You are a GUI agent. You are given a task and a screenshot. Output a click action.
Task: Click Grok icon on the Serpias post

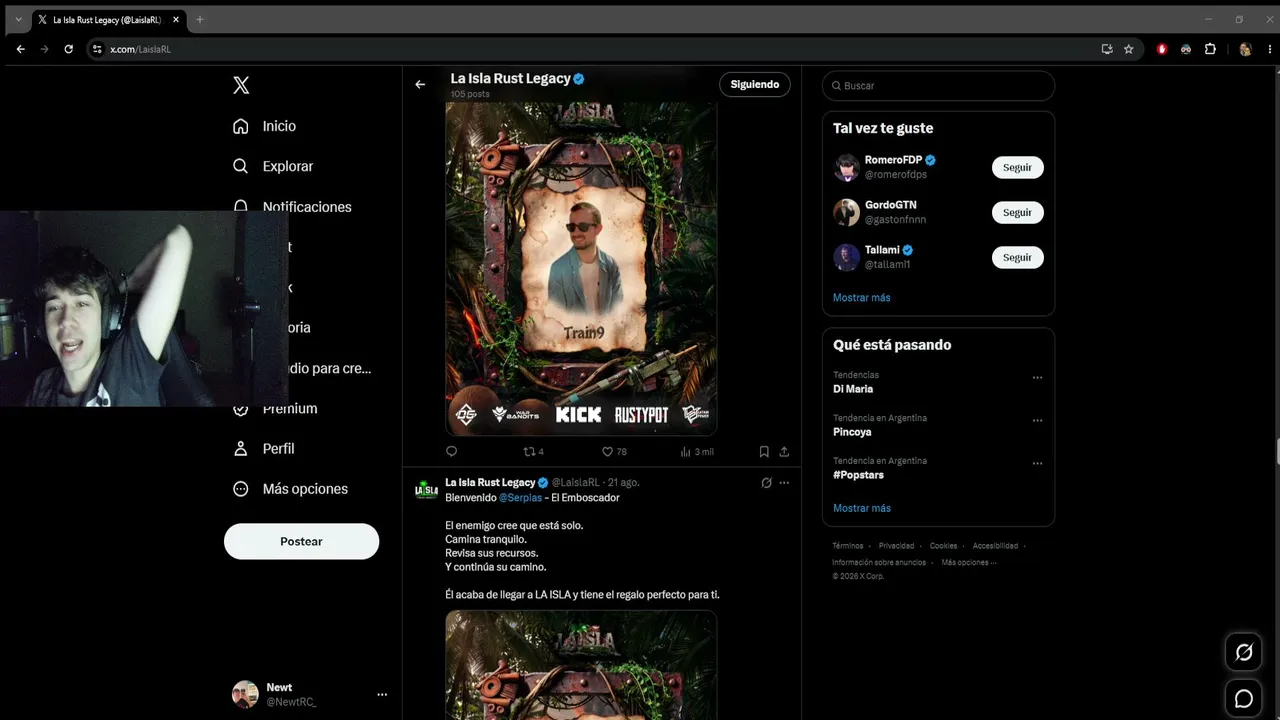[766, 483]
